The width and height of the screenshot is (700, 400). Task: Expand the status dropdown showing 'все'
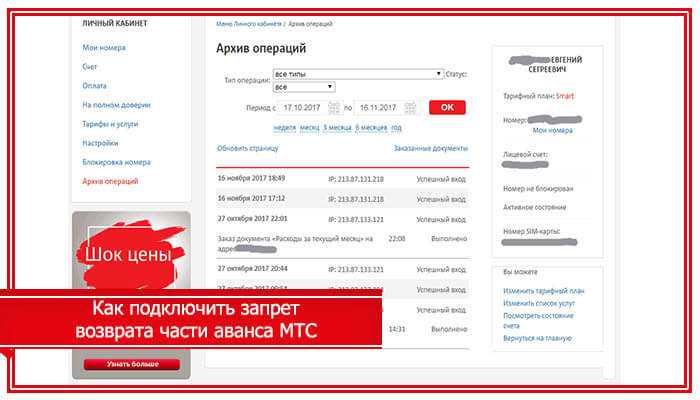point(304,87)
